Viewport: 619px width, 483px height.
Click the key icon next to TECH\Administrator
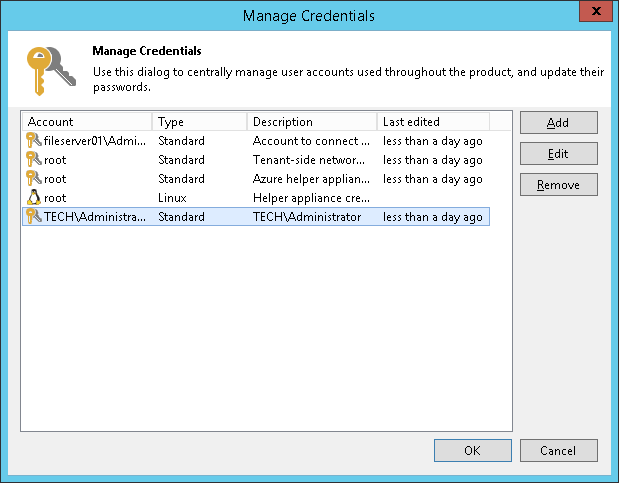[x=33, y=217]
